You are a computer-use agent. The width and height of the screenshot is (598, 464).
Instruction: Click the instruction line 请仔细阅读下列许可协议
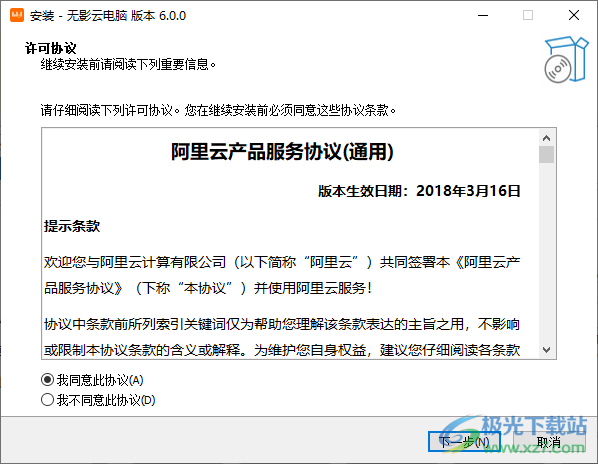click(x=219, y=111)
